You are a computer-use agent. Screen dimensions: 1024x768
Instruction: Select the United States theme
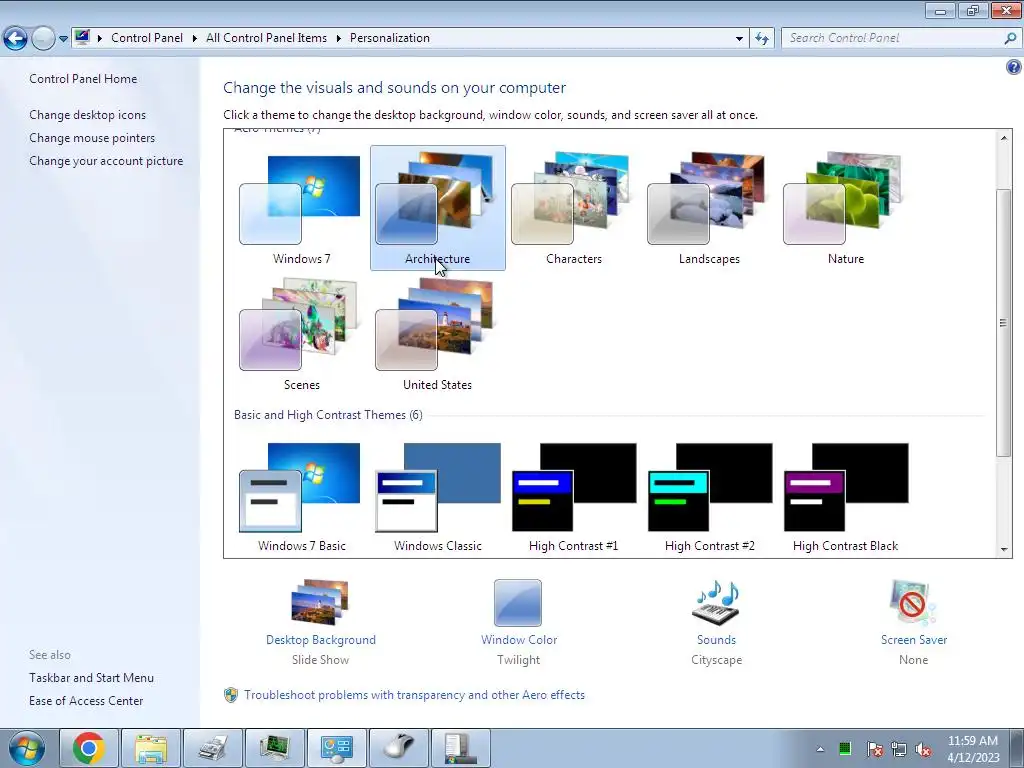[x=438, y=334]
